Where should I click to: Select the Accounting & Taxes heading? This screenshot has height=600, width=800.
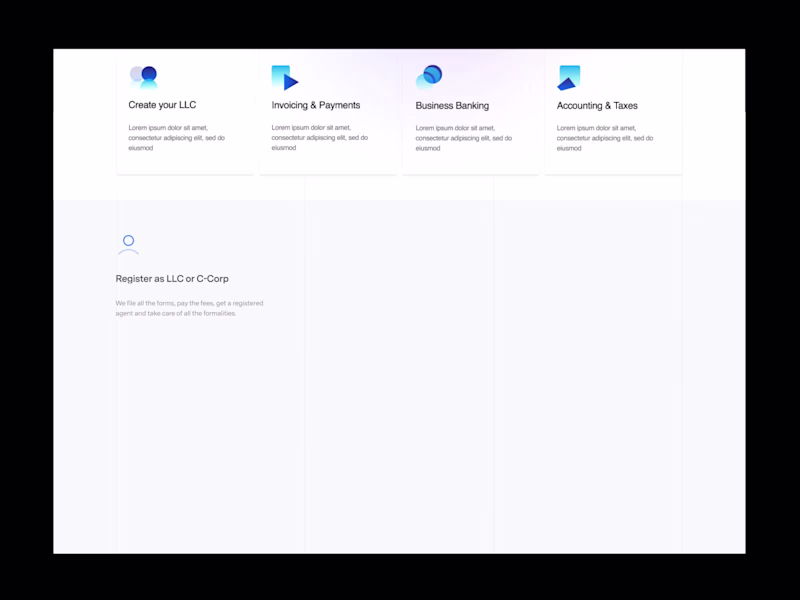(x=597, y=106)
